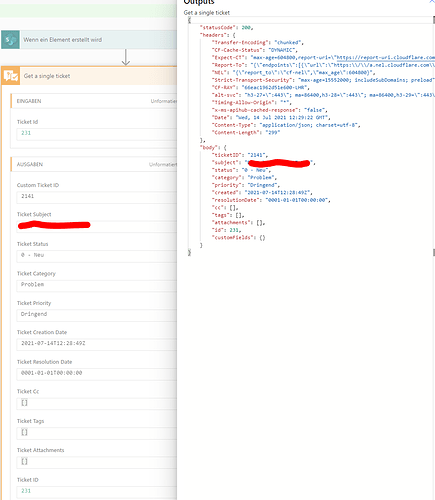Click the Ticket Tags value field
435x500 pixels.
point(97,433)
